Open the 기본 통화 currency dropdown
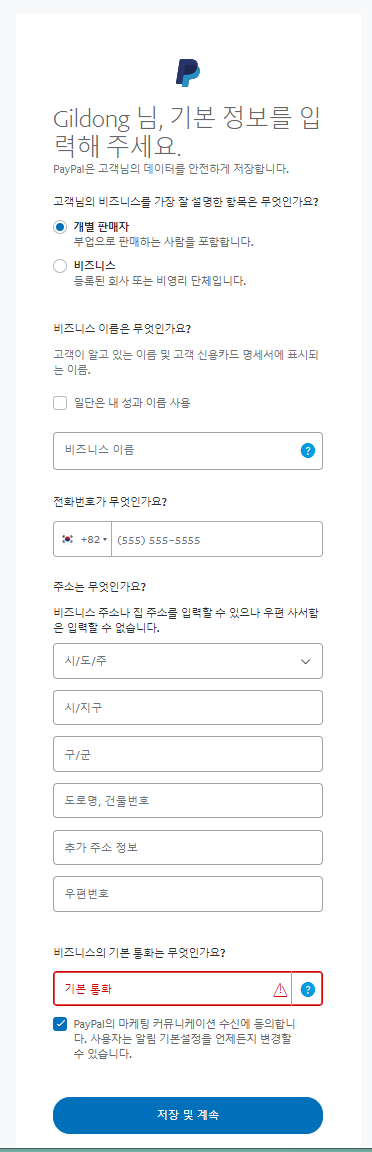The height and width of the screenshot is (1152, 372). (x=173, y=989)
